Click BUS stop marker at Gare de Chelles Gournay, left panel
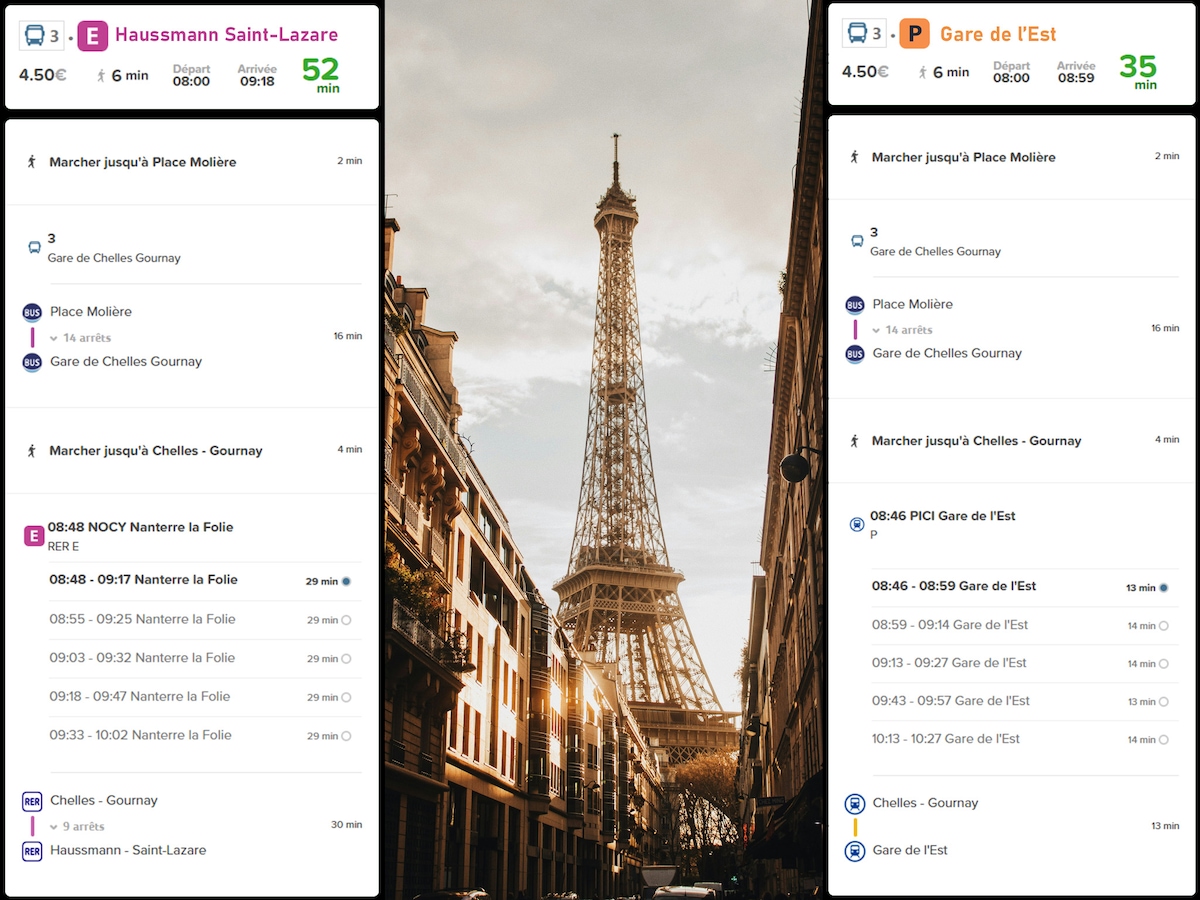Viewport: 1200px width, 900px height. pyautogui.click(x=32, y=362)
